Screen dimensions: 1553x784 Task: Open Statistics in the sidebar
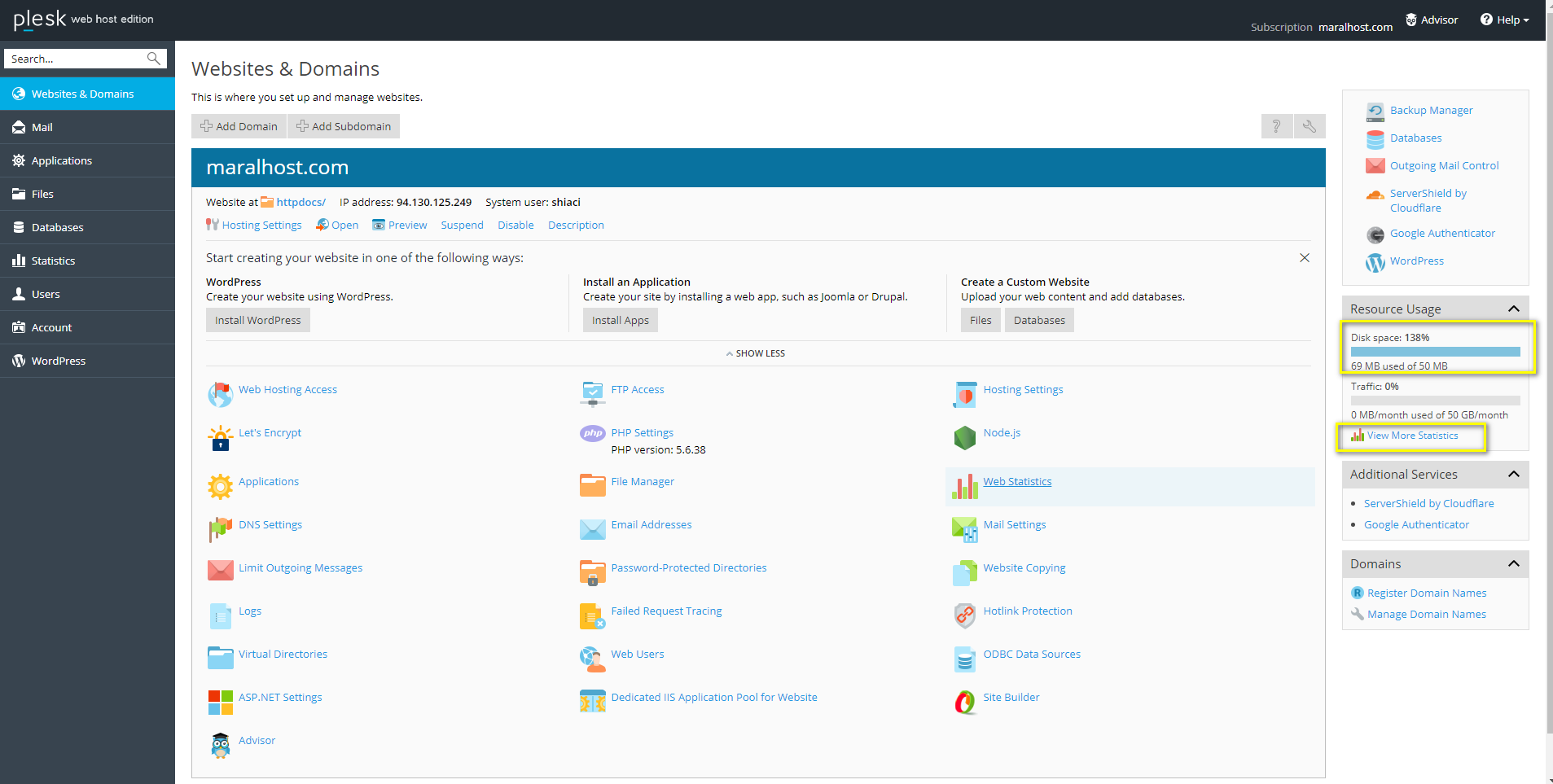tap(87, 261)
